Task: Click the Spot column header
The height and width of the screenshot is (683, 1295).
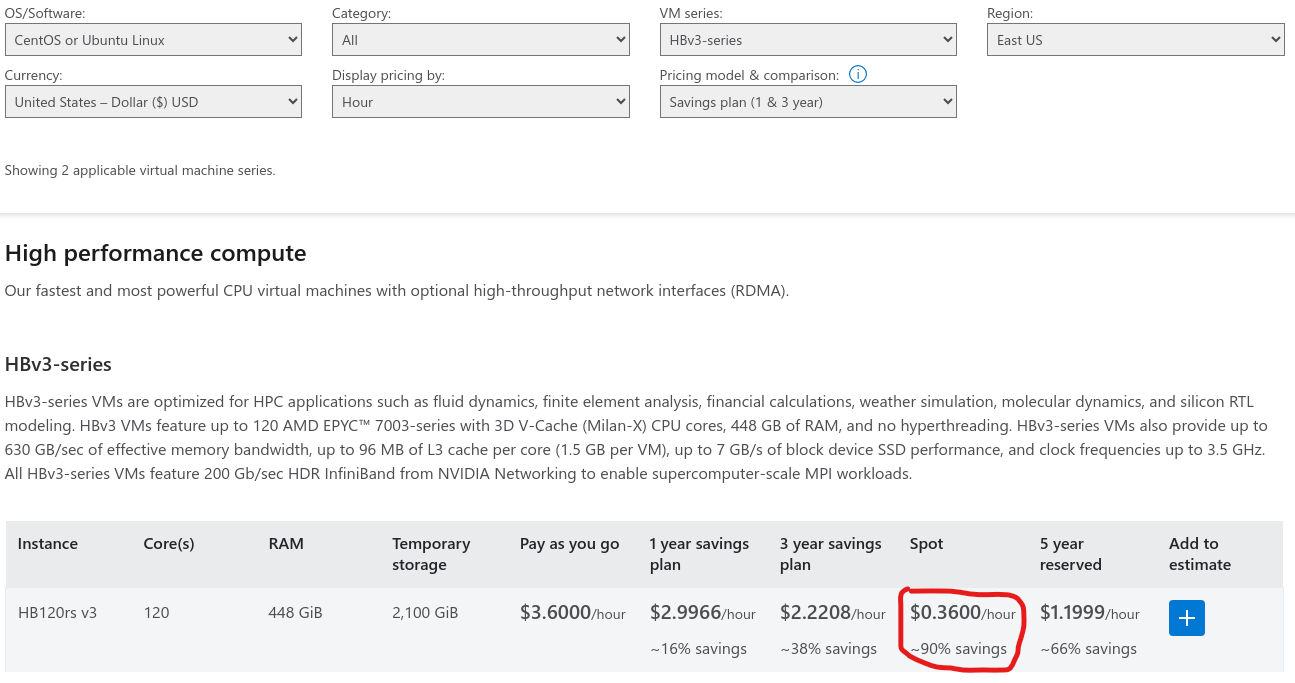Action: (x=926, y=544)
